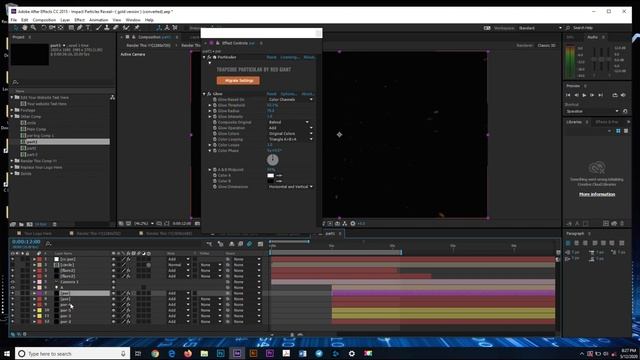Select the Zoom magnifier tool

tap(33, 28)
